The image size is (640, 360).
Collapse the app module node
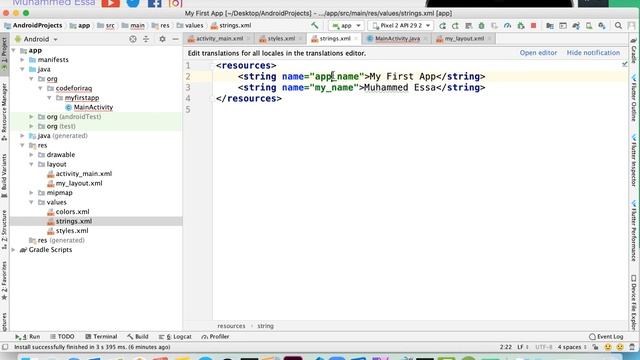click(14, 51)
